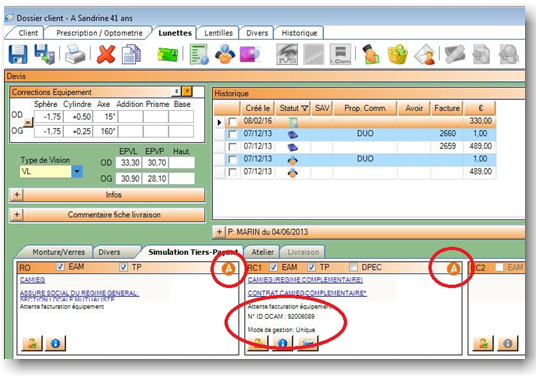Open the Divers tab next to Lentilles

tap(257, 33)
